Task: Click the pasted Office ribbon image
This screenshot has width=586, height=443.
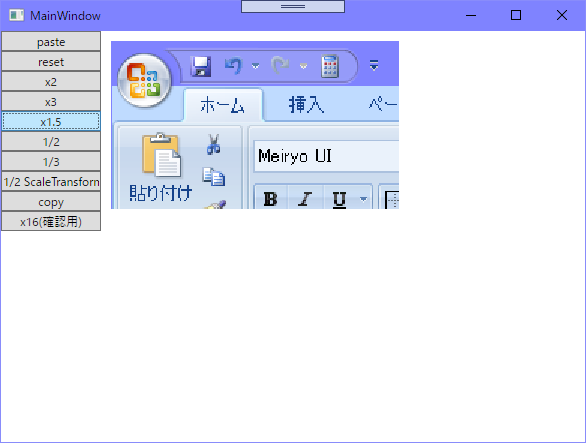Action: coord(255,125)
